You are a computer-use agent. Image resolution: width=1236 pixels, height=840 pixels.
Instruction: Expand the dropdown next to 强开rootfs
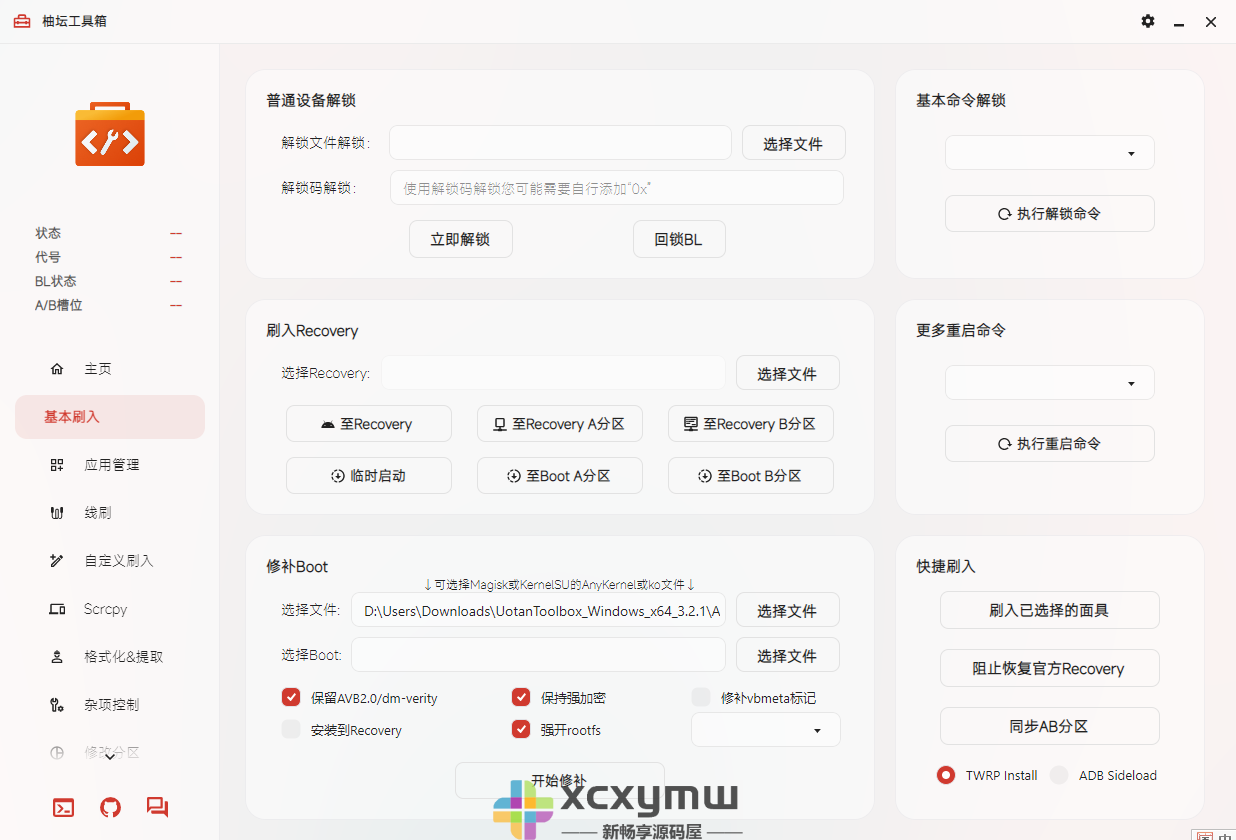point(765,730)
